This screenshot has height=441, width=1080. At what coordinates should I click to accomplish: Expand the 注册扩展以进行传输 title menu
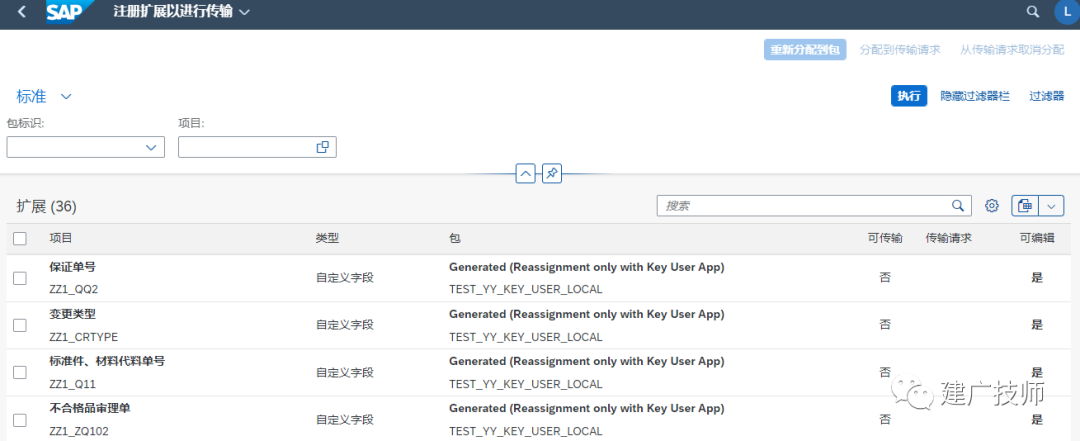coord(244,12)
